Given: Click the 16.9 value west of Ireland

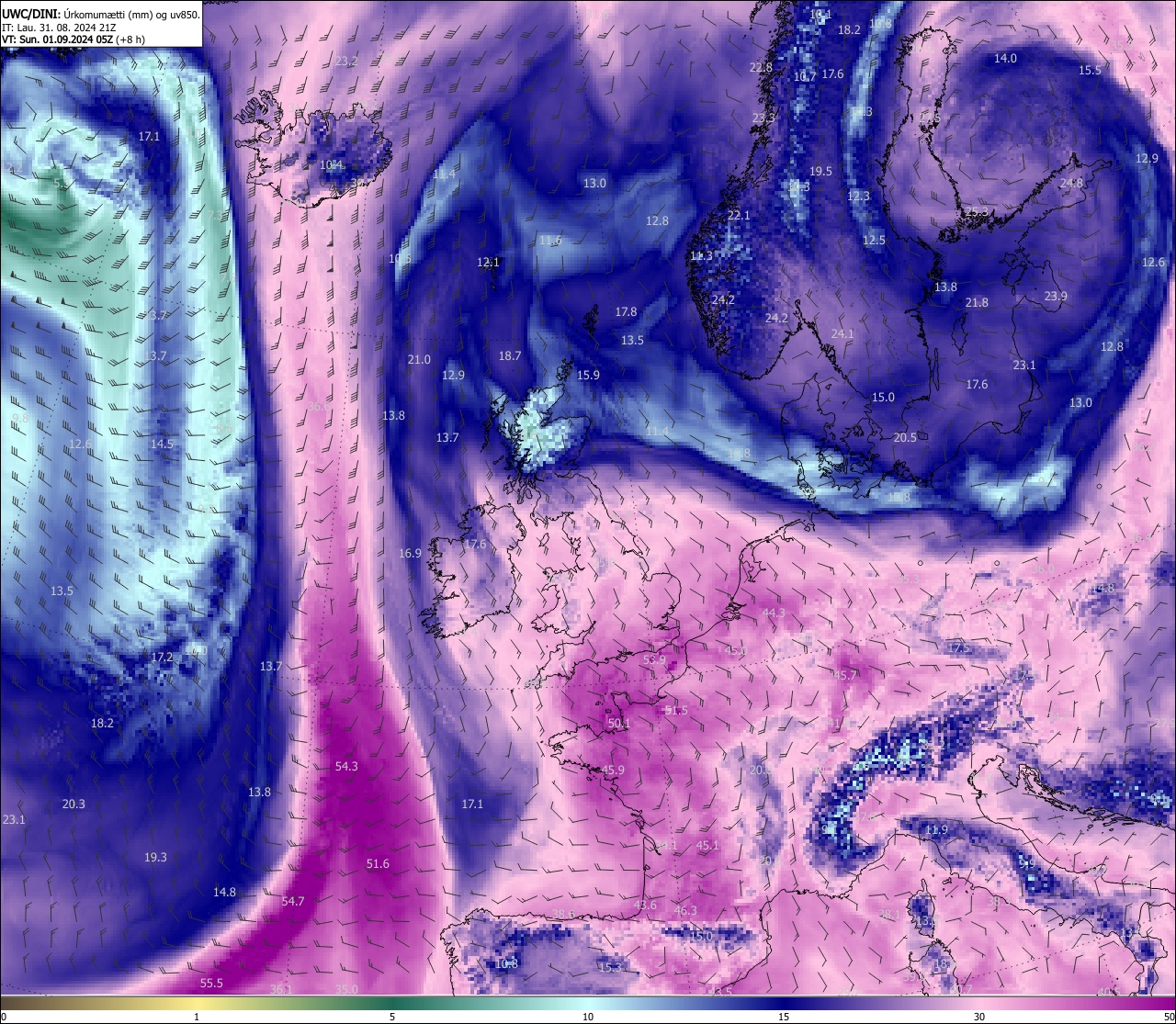Looking at the screenshot, I should pyautogui.click(x=410, y=553).
